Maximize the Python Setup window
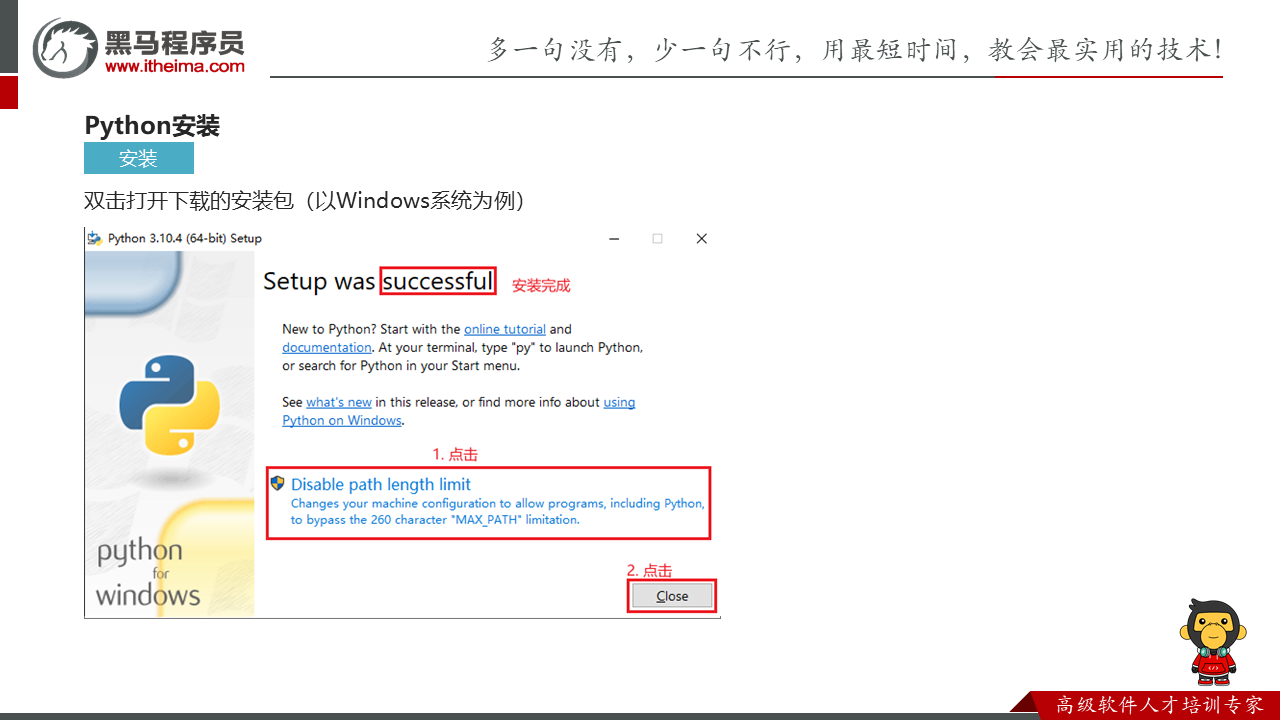The width and height of the screenshot is (1280, 720). tap(657, 239)
